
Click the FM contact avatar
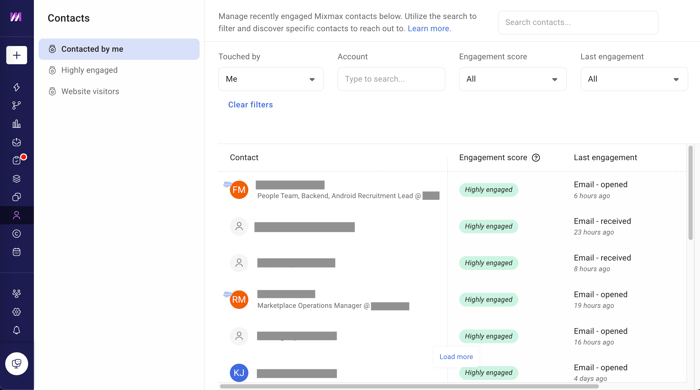tap(239, 190)
